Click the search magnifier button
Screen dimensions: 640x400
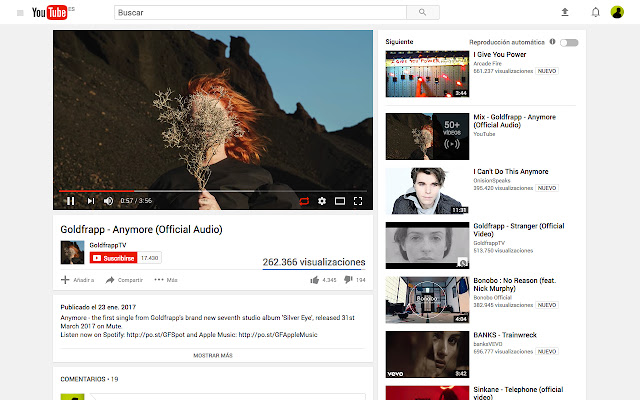click(422, 13)
